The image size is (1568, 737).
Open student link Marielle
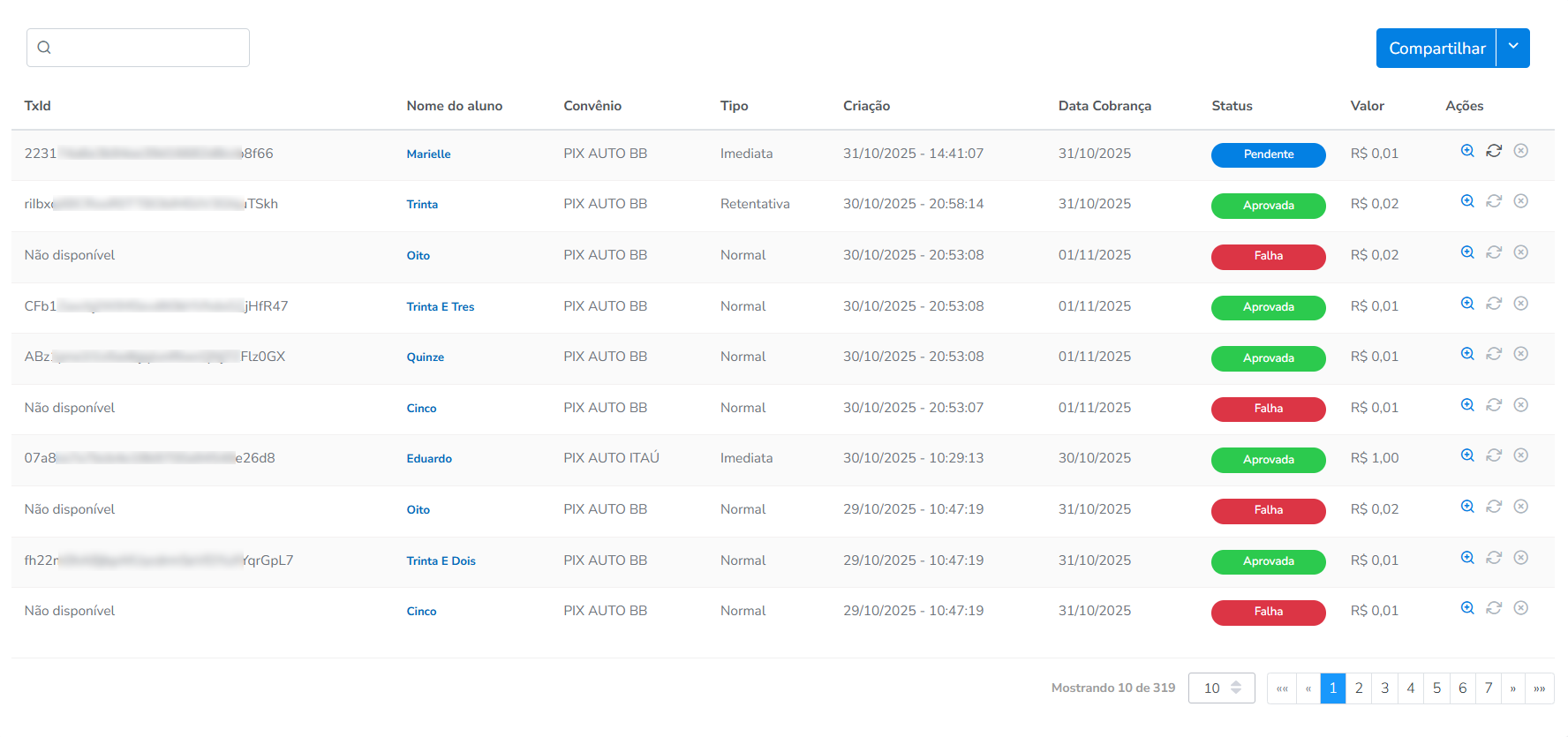(428, 154)
